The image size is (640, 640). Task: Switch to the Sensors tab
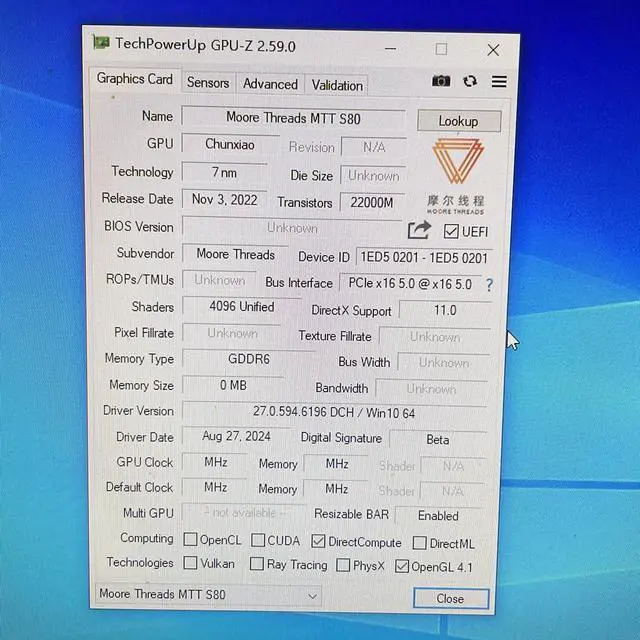click(208, 83)
